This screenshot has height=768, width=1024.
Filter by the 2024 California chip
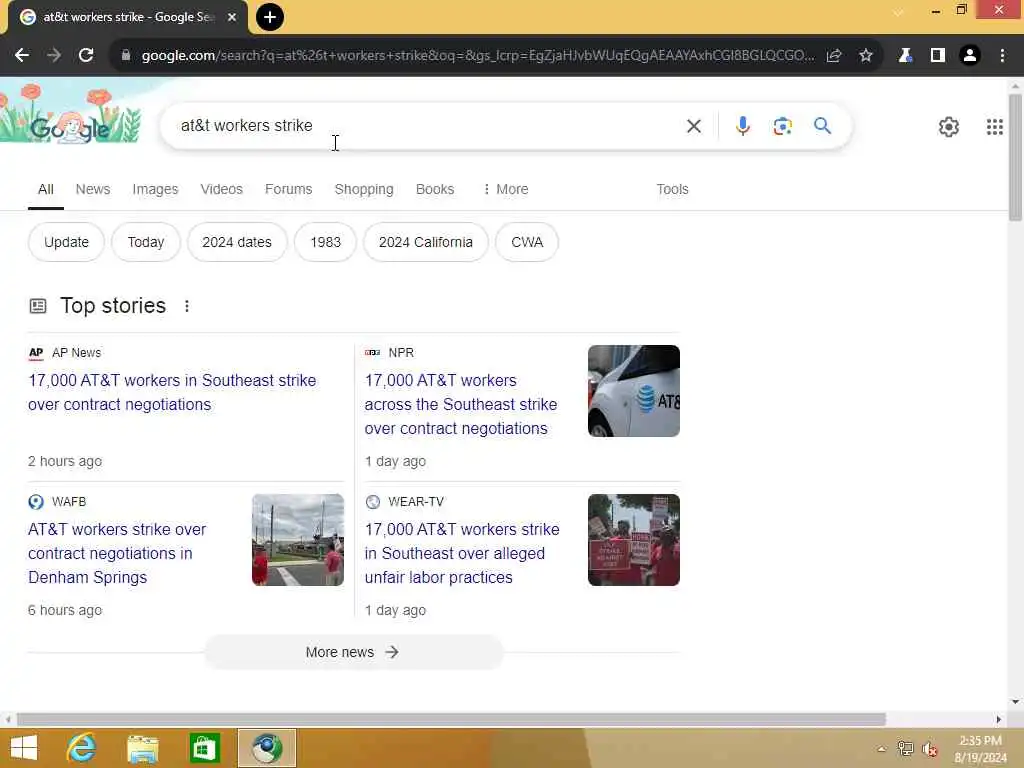[x=426, y=242]
